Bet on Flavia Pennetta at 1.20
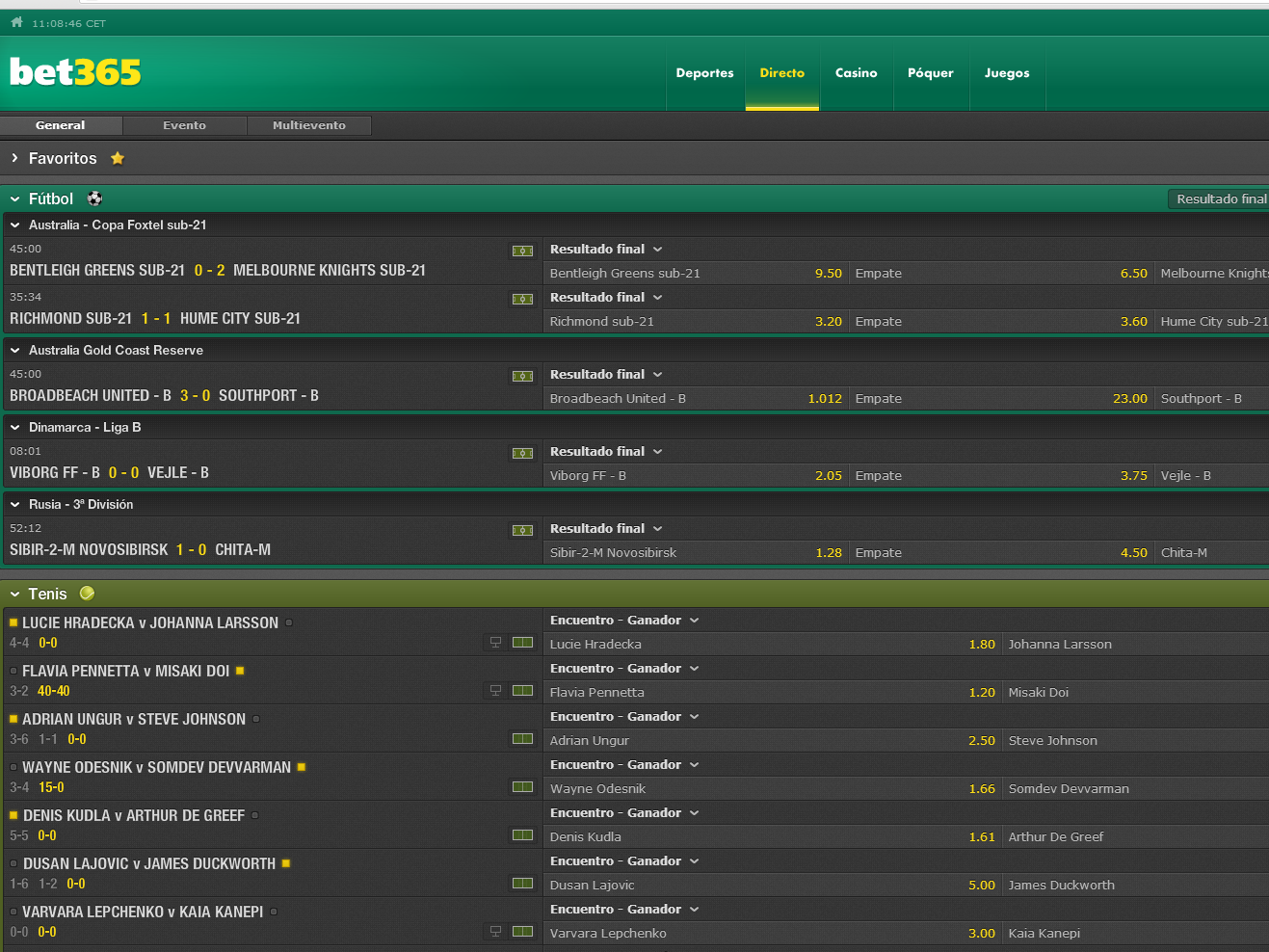The height and width of the screenshot is (952, 1269). [x=773, y=692]
